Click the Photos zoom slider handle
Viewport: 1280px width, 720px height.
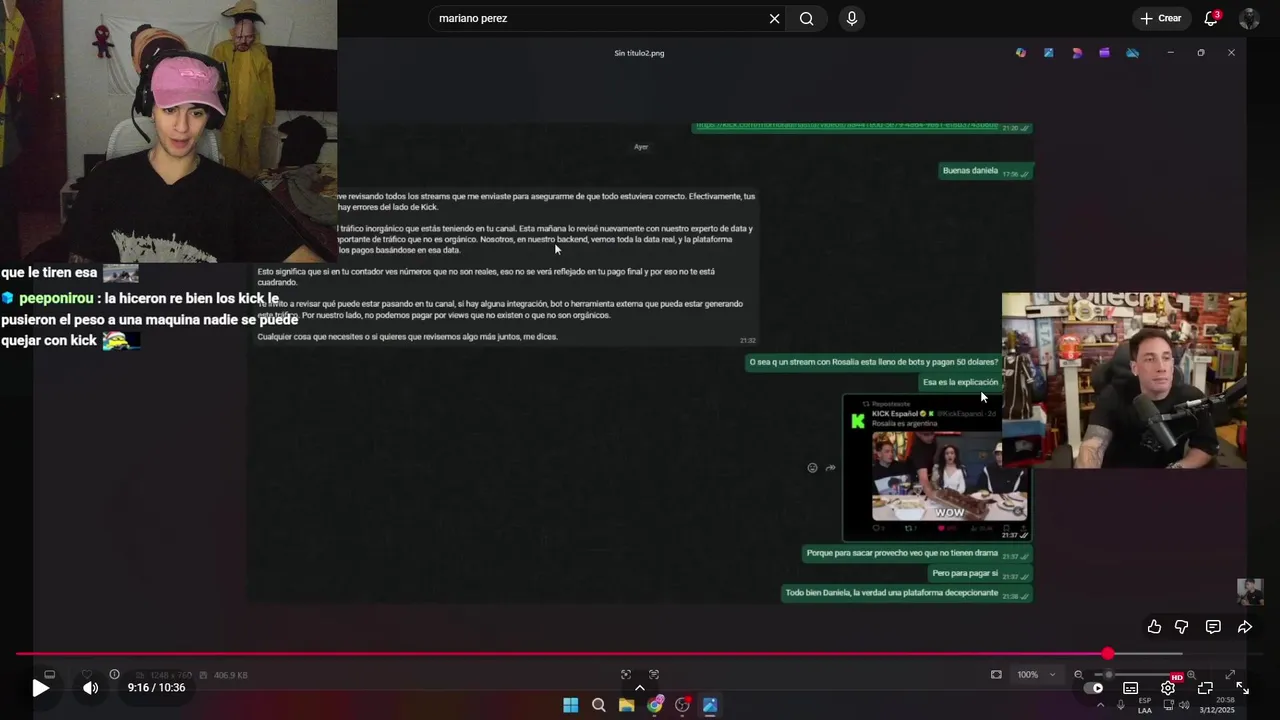1108,675
